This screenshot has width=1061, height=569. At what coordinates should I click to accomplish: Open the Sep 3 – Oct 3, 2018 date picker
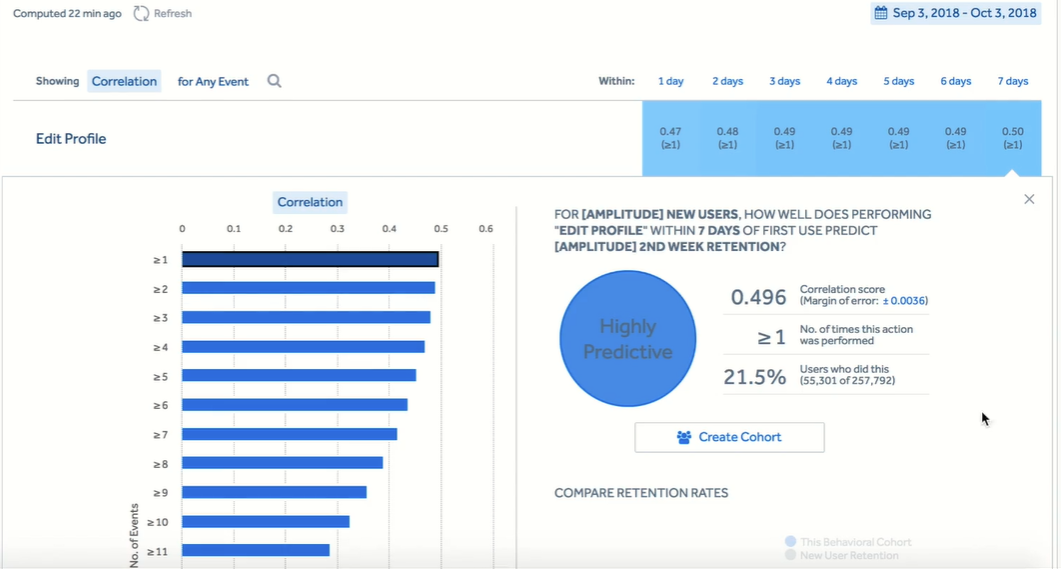(x=955, y=13)
